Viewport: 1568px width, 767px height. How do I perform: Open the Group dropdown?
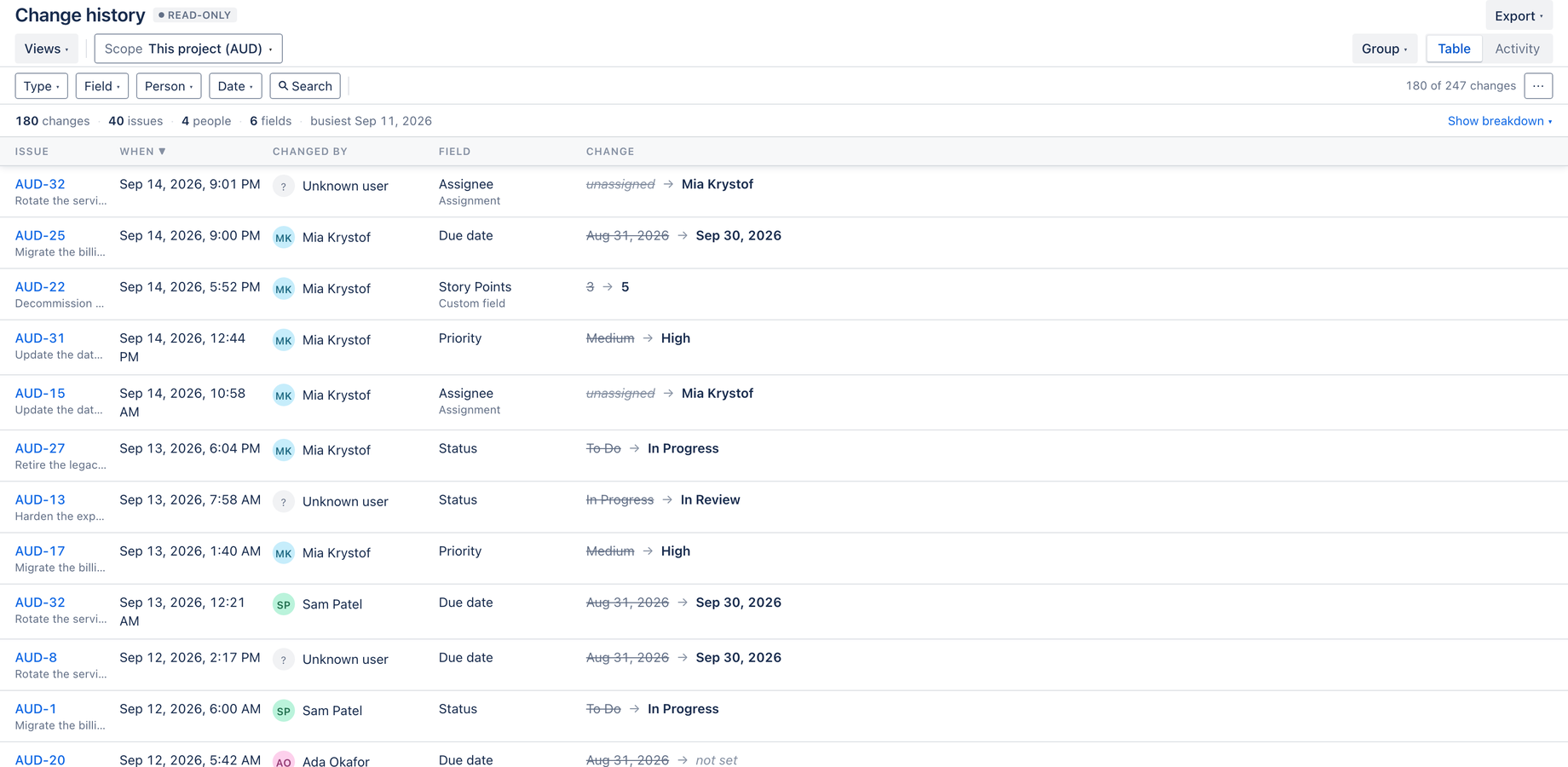(x=1384, y=49)
